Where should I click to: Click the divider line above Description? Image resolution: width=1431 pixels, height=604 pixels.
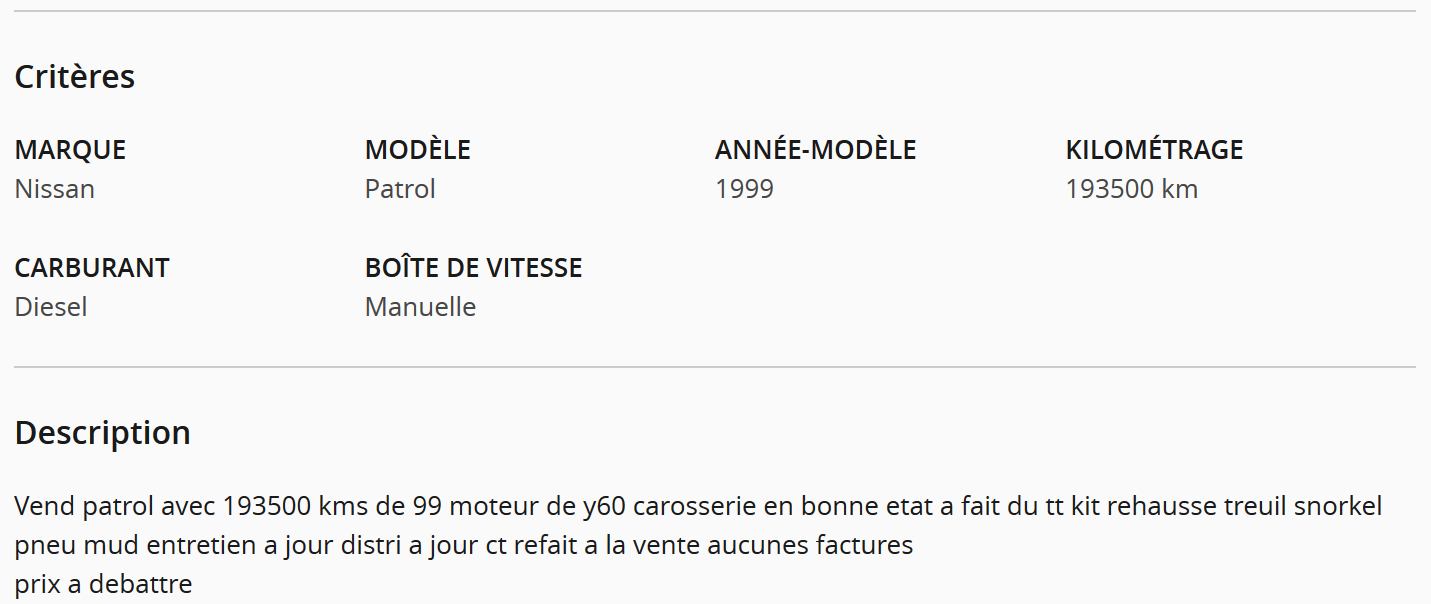pyautogui.click(x=715, y=367)
